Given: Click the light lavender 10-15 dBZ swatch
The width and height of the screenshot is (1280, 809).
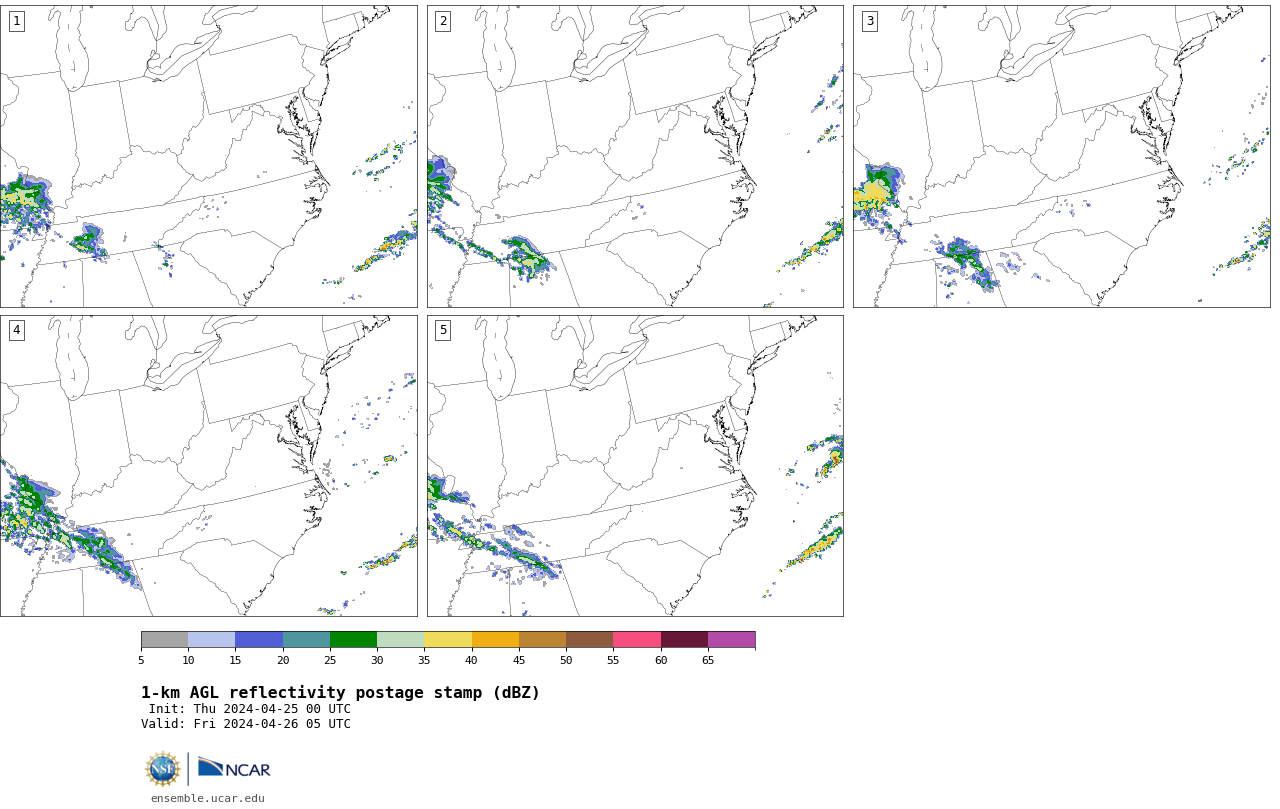Looking at the screenshot, I should [x=212, y=640].
